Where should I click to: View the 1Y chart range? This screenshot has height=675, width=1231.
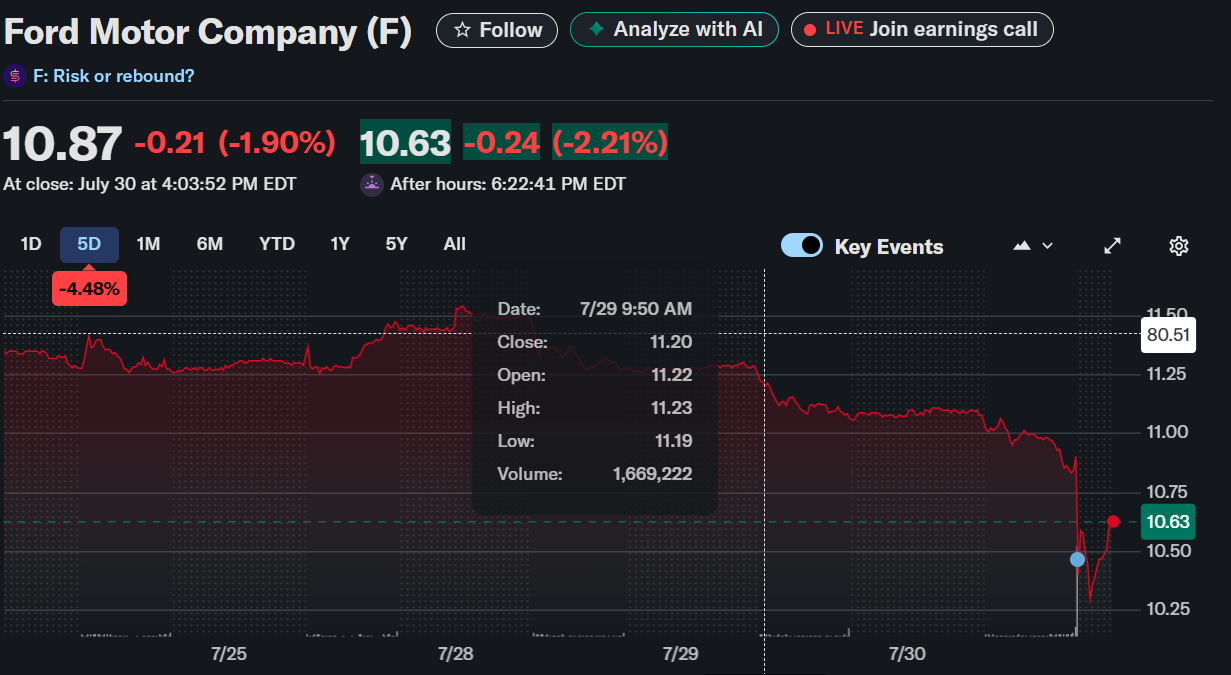[340, 244]
